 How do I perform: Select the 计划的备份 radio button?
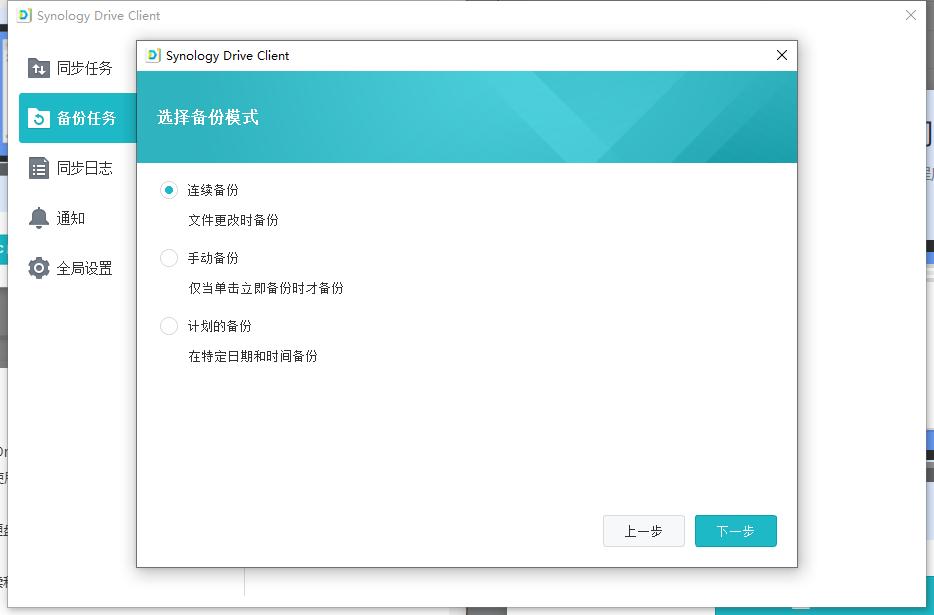[x=169, y=325]
